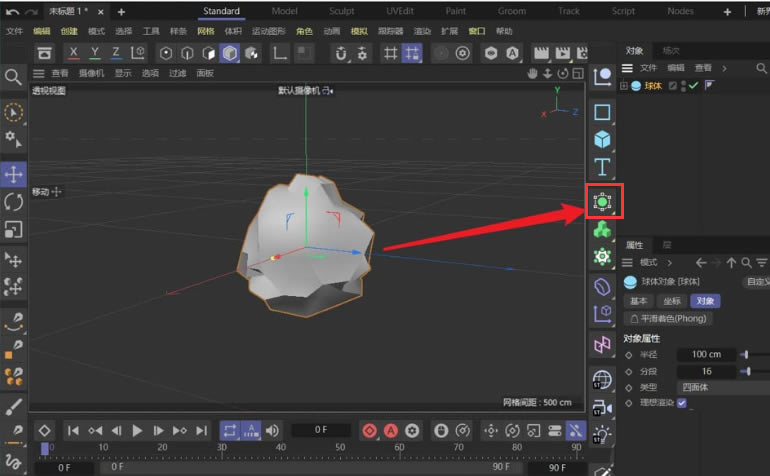Viewport: 770px width, 476px height.
Task: Click the green gear effector icon
Action: (x=602, y=257)
